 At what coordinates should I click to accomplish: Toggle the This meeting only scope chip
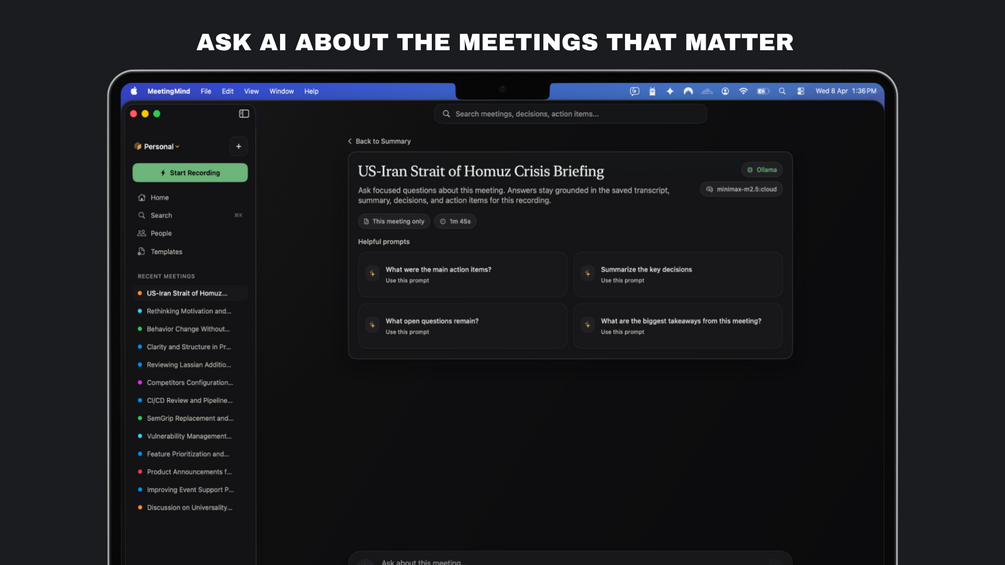click(x=394, y=221)
